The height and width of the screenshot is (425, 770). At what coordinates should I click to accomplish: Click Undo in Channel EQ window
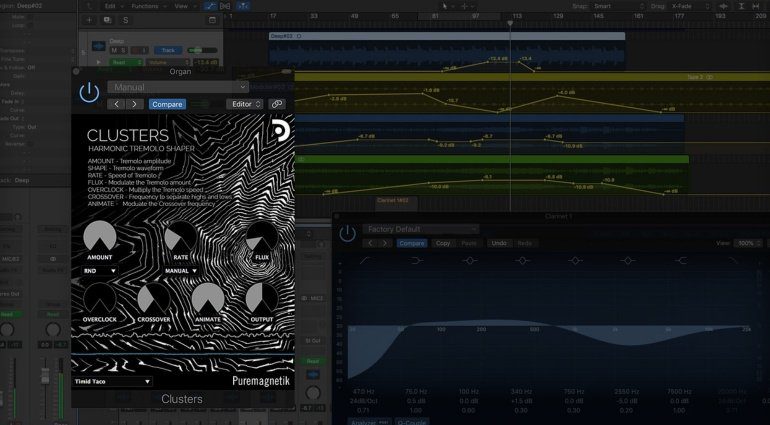point(499,243)
